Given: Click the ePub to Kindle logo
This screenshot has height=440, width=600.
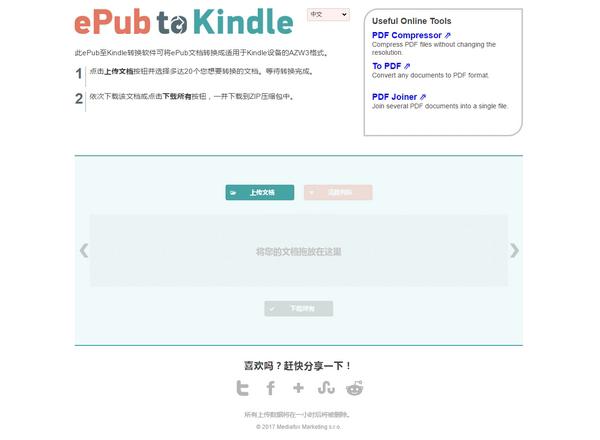Looking at the screenshot, I should (x=184, y=22).
